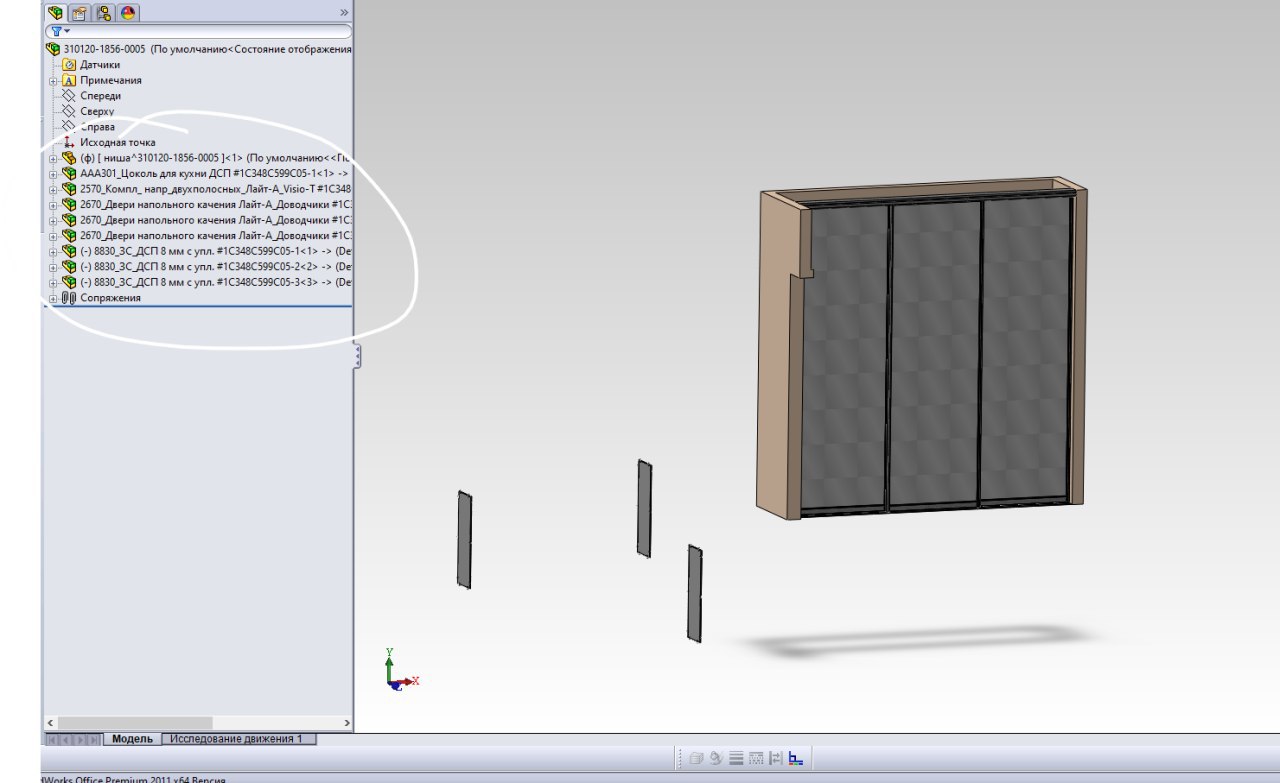The width and height of the screenshot is (1280, 783).
Task: Click the colored axes icon in bottom toolbar
Action: pos(796,758)
